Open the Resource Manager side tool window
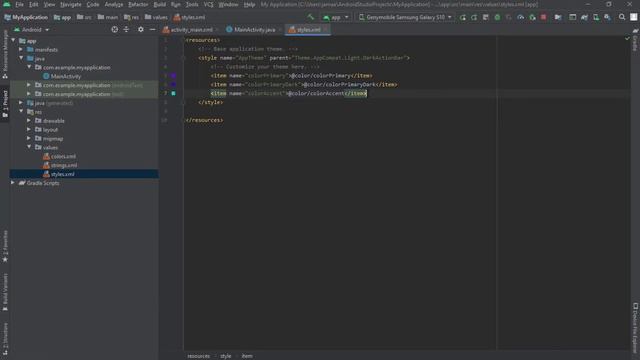This screenshot has height=360, width=640. tap(5, 54)
